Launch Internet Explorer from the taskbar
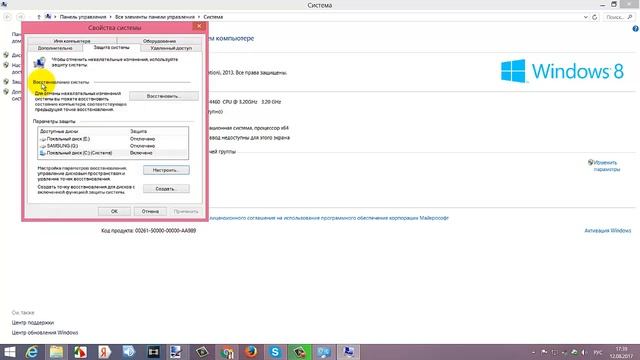640x360 pixels. click(x=32, y=352)
